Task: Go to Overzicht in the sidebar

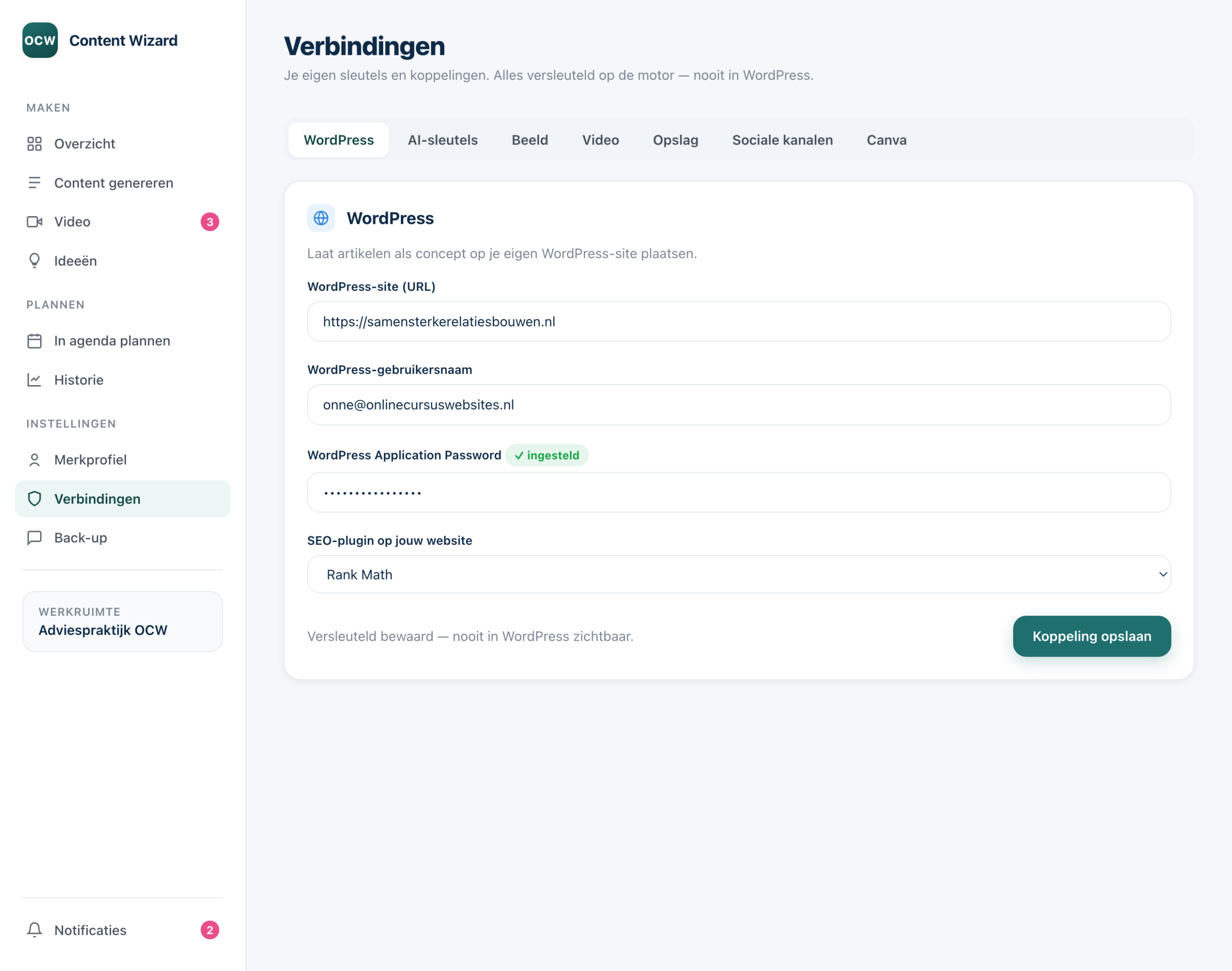Action: pos(123,144)
